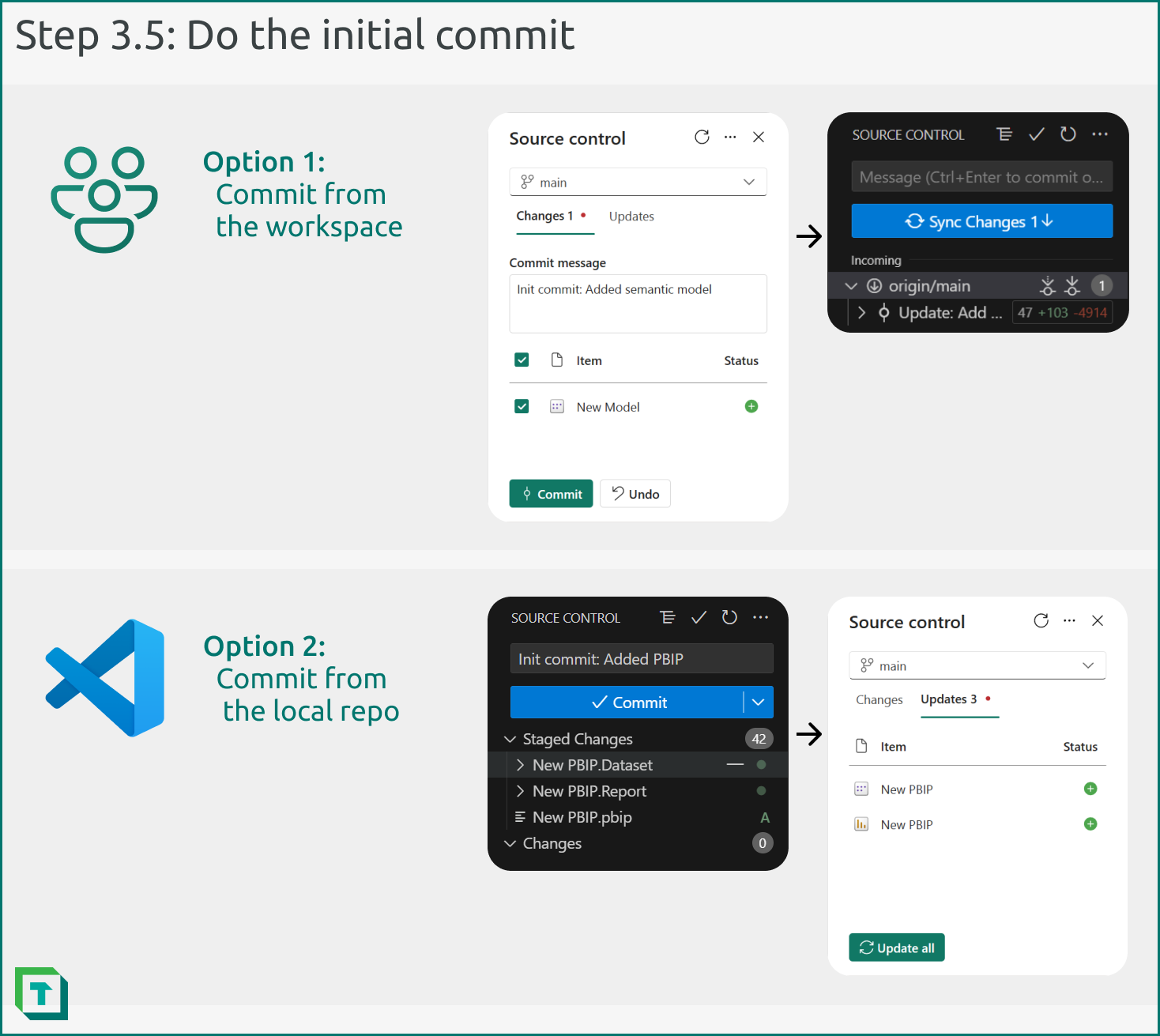Switch to the Updates tab in Option 1 panel
Image resolution: width=1160 pixels, height=1036 pixels.
[x=631, y=216]
